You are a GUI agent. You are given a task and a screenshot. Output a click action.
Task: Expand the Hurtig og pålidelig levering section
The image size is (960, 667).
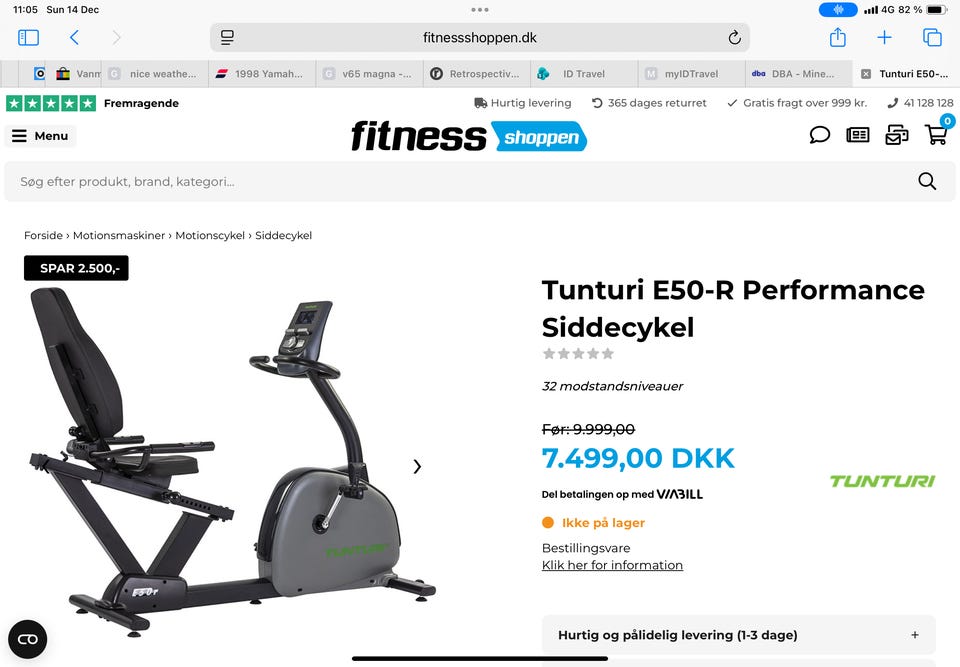[738, 635]
